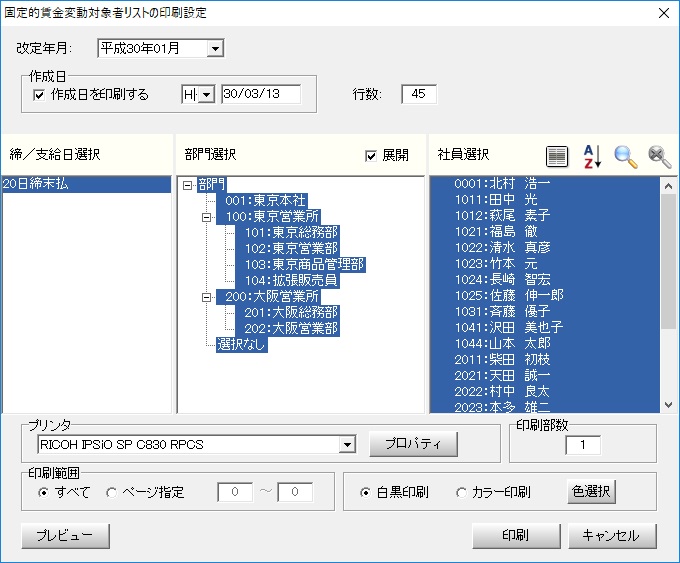Open the era H dropdown

pos(206,95)
